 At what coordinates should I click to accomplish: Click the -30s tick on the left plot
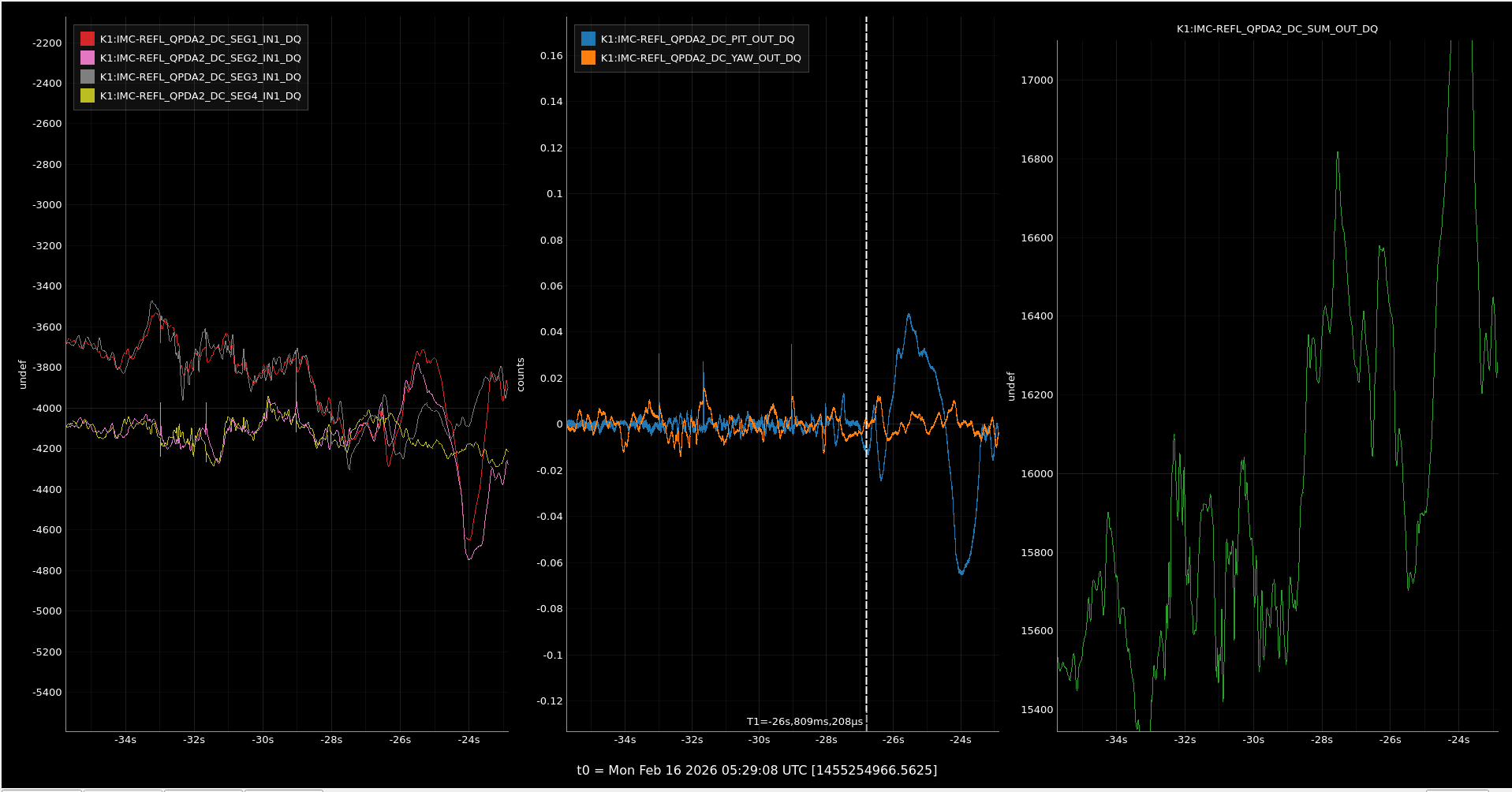pos(263,740)
